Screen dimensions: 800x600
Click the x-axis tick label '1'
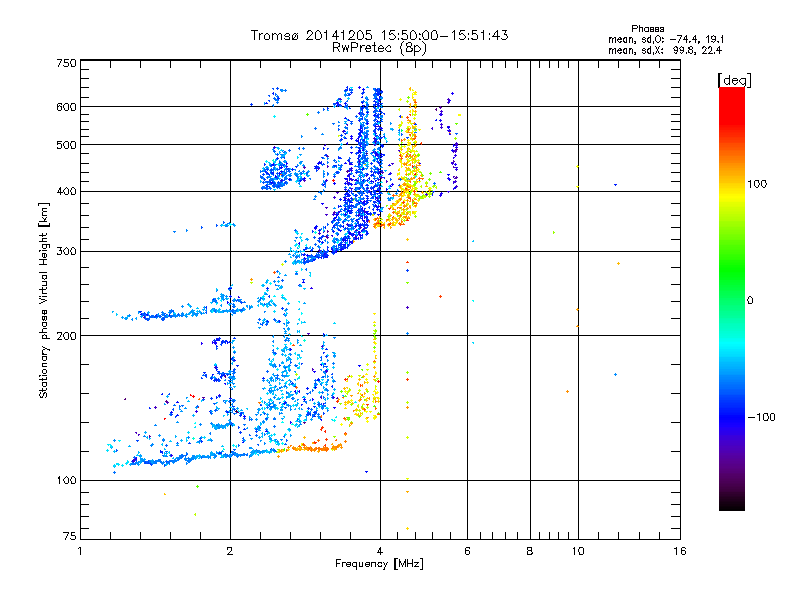coord(80,551)
